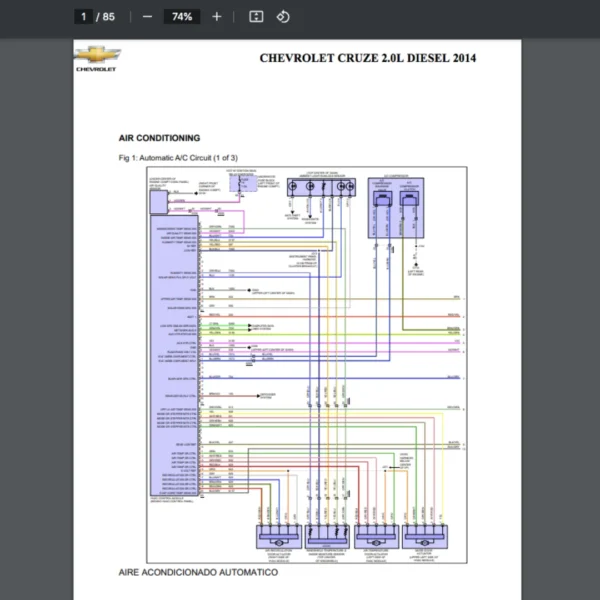600x600 pixels.
Task: Click the Chevrolet Cruze 2.0L Diesel title
Action: click(x=367, y=58)
